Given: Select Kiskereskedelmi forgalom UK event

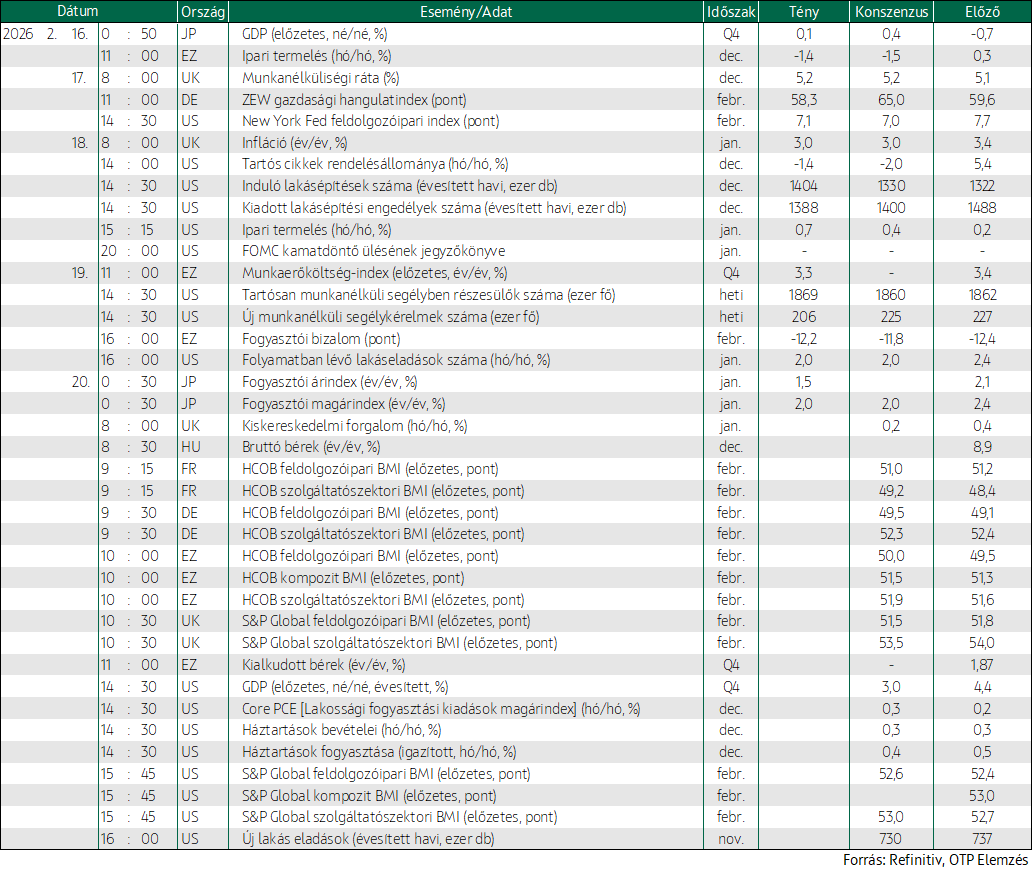Looking at the screenshot, I should click(354, 426).
